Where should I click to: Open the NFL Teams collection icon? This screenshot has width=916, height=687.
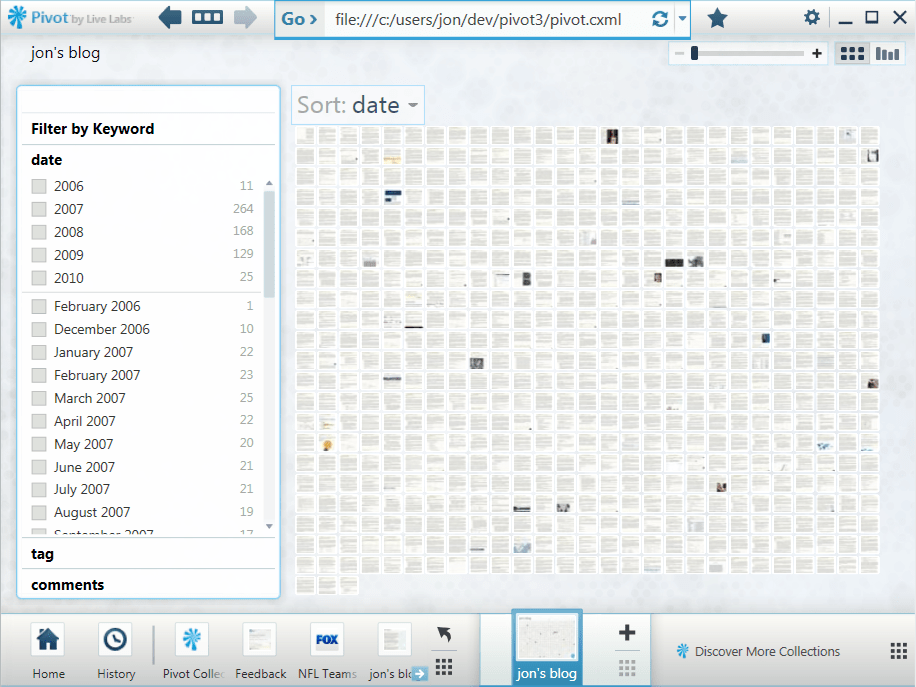pyautogui.click(x=326, y=638)
